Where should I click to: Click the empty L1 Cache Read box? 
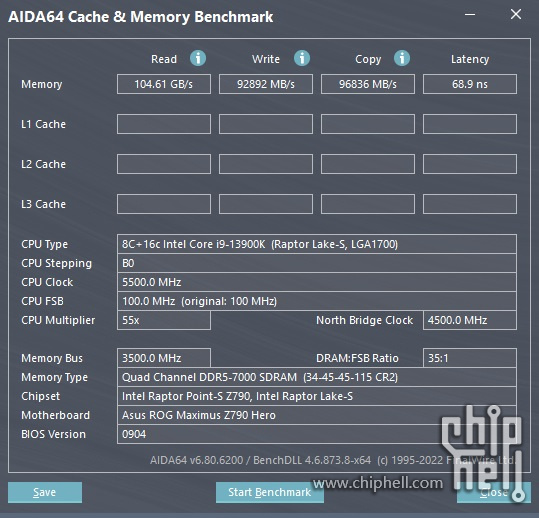[x=164, y=124]
